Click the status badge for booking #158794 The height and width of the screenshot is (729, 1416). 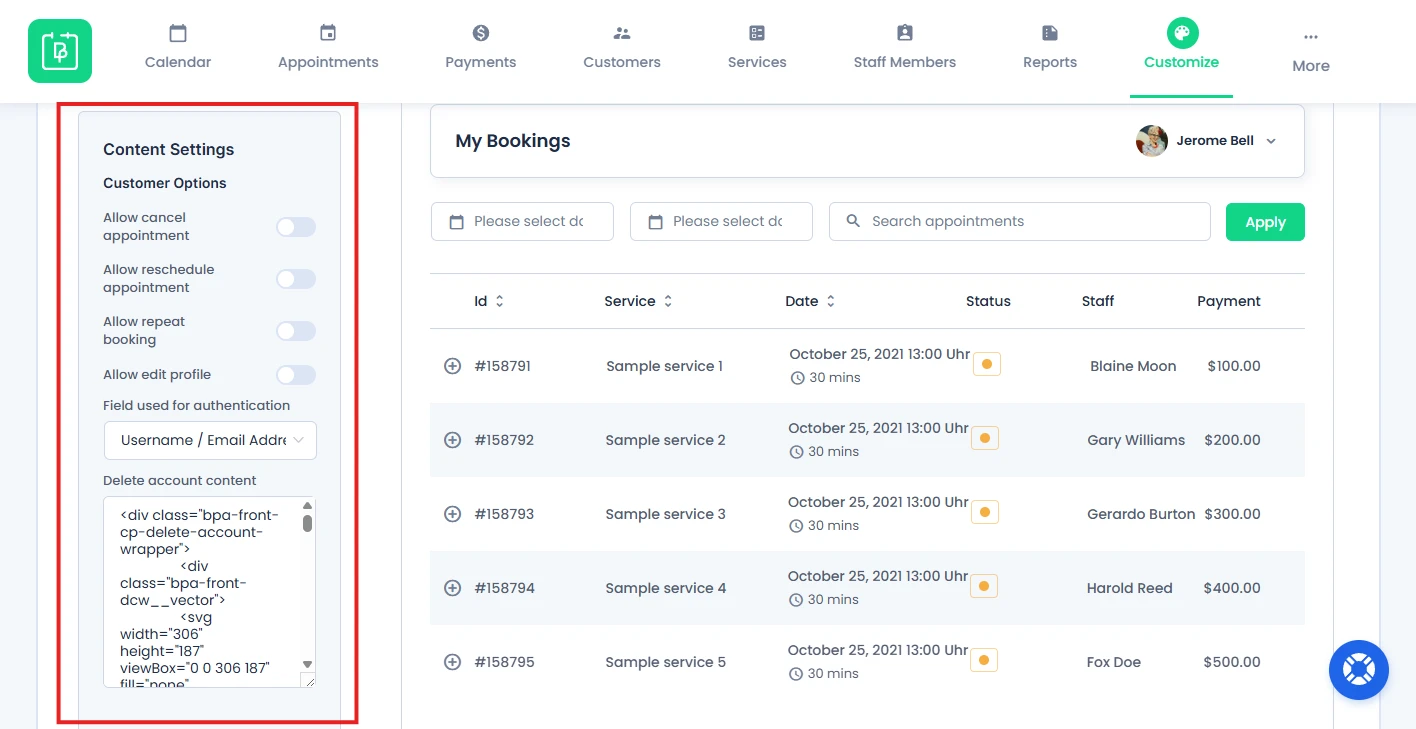click(985, 586)
